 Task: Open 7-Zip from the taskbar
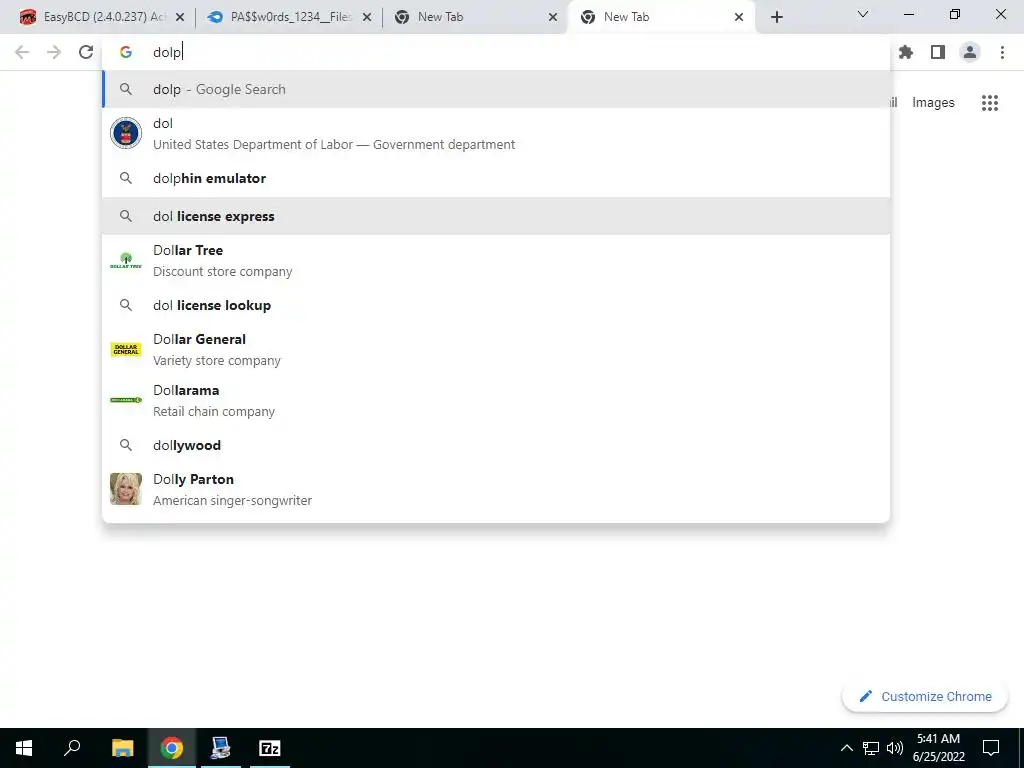tap(270, 748)
